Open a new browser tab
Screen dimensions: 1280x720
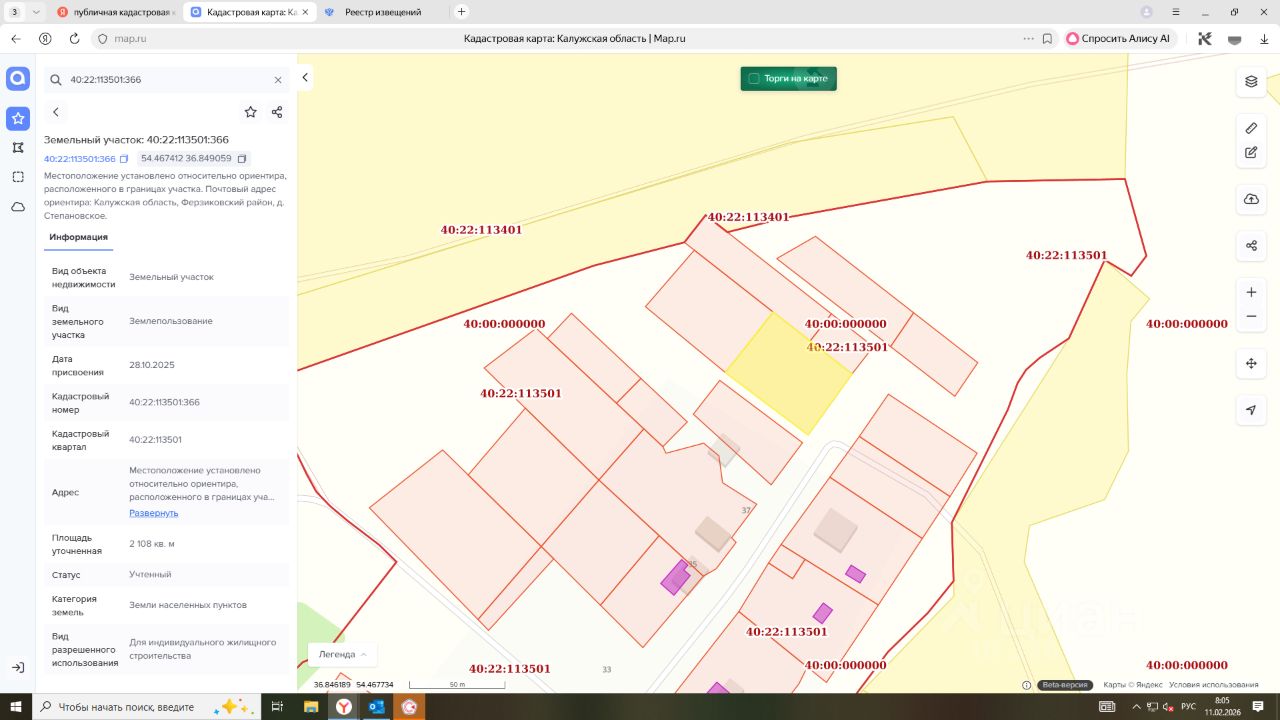point(461,12)
